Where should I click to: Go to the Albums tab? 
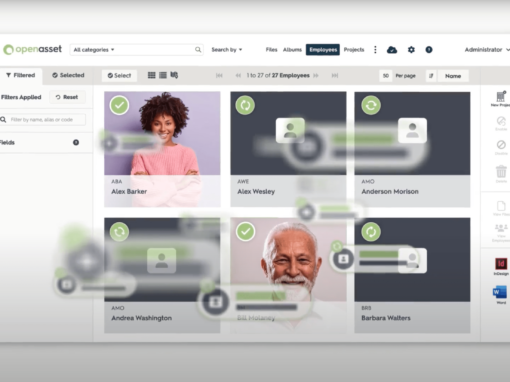coord(292,50)
